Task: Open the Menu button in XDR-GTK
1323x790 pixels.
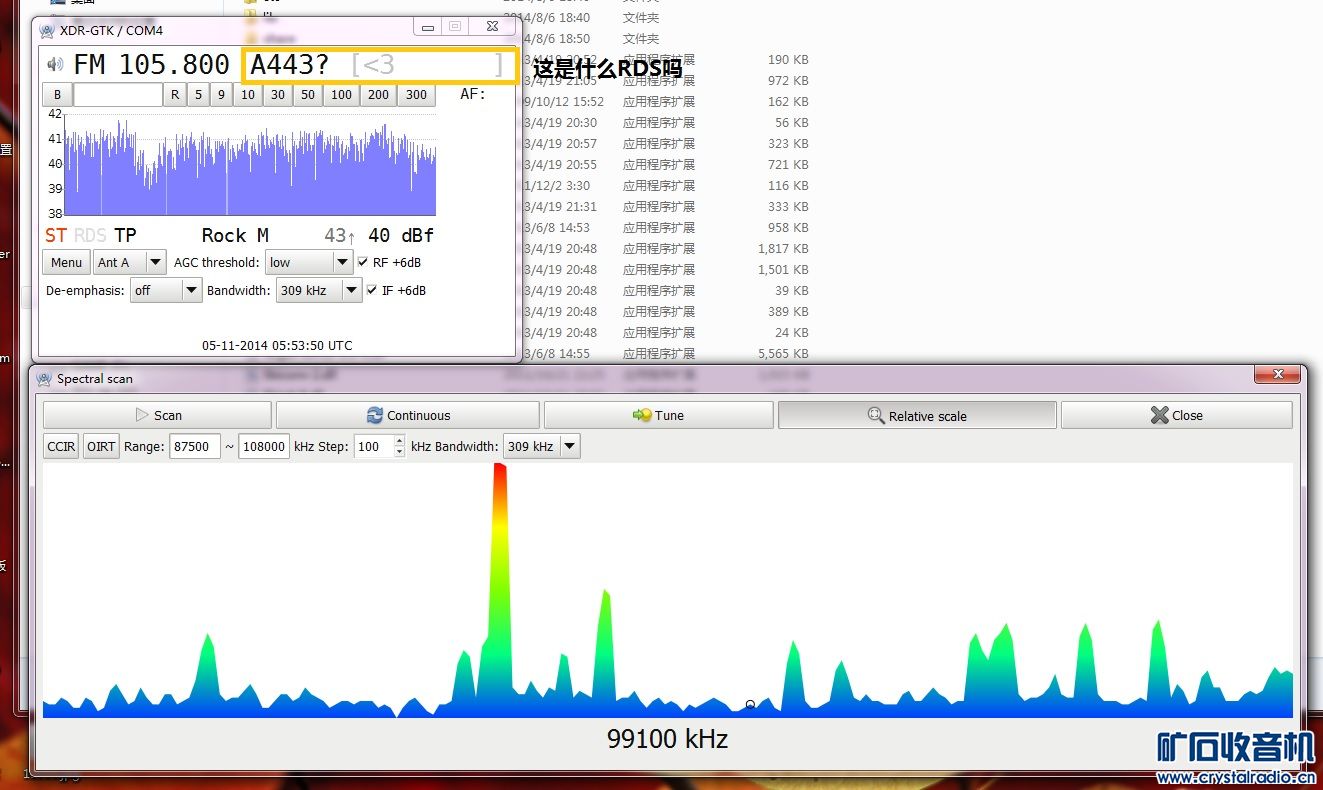Action: point(66,262)
